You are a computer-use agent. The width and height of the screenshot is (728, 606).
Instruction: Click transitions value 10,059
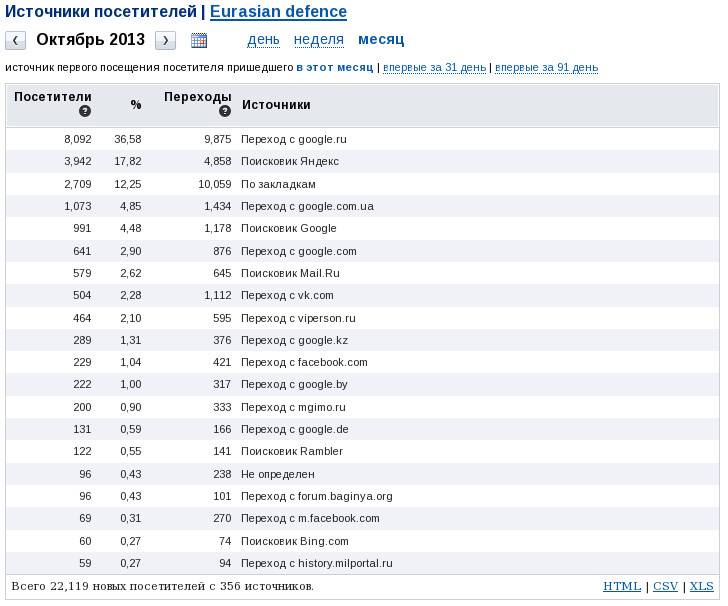214,184
